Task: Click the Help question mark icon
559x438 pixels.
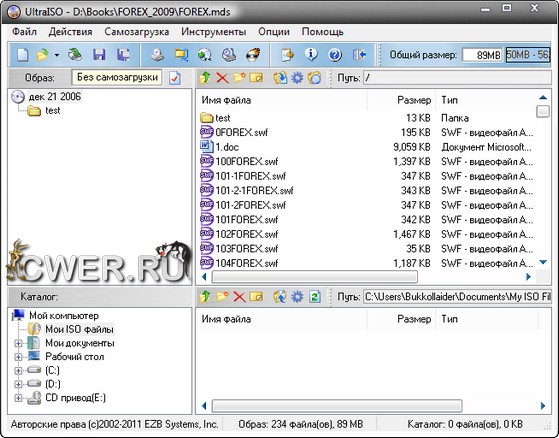Action: click(x=335, y=55)
